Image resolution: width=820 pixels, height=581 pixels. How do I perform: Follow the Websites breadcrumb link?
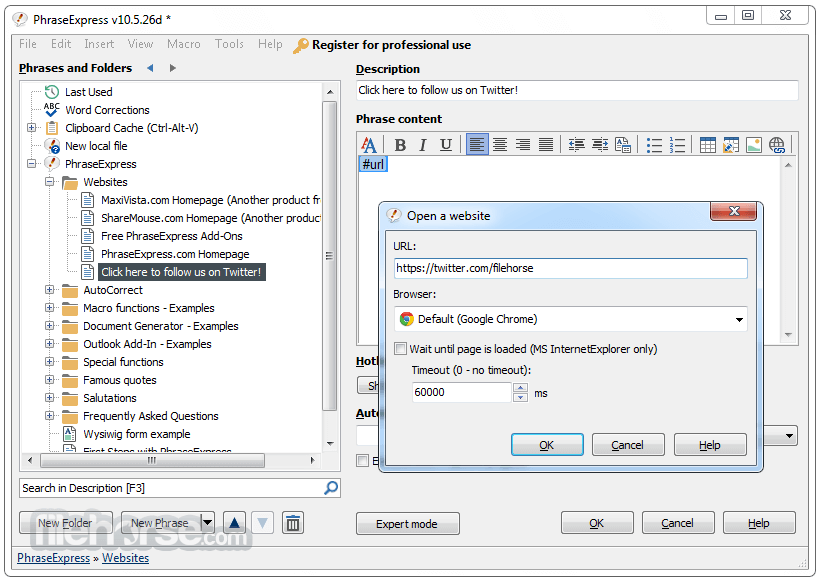[126, 558]
